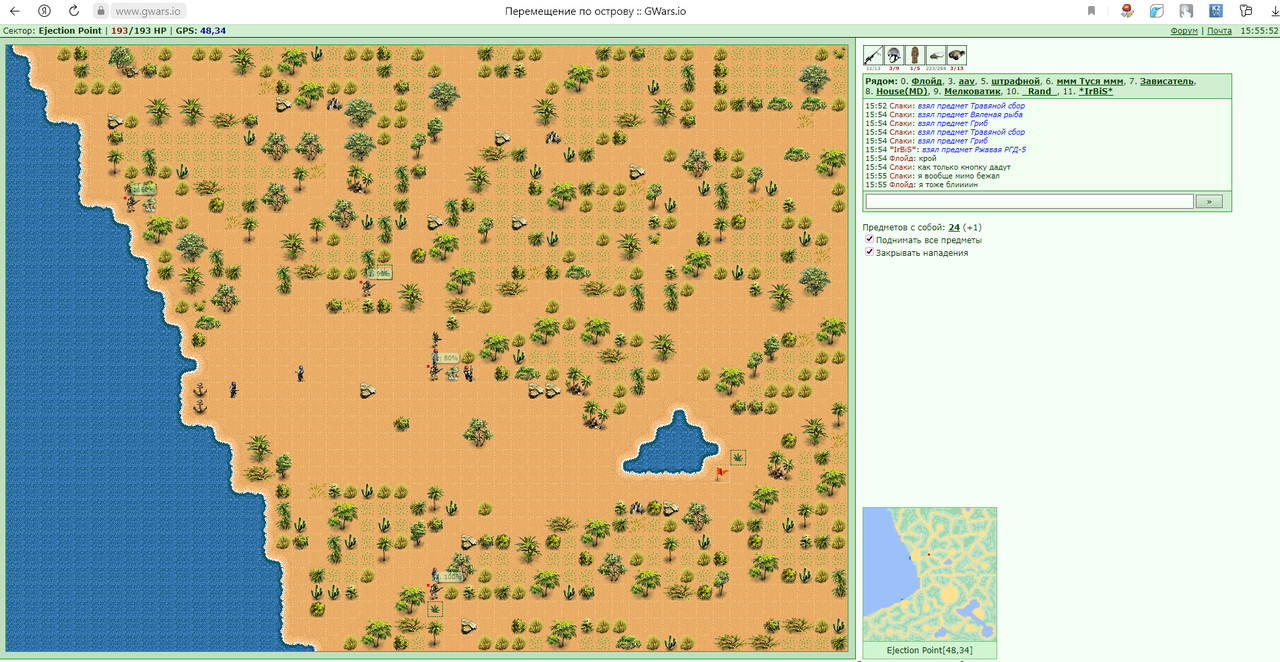Click the 15:55:52 clock in the header

point(1259,31)
